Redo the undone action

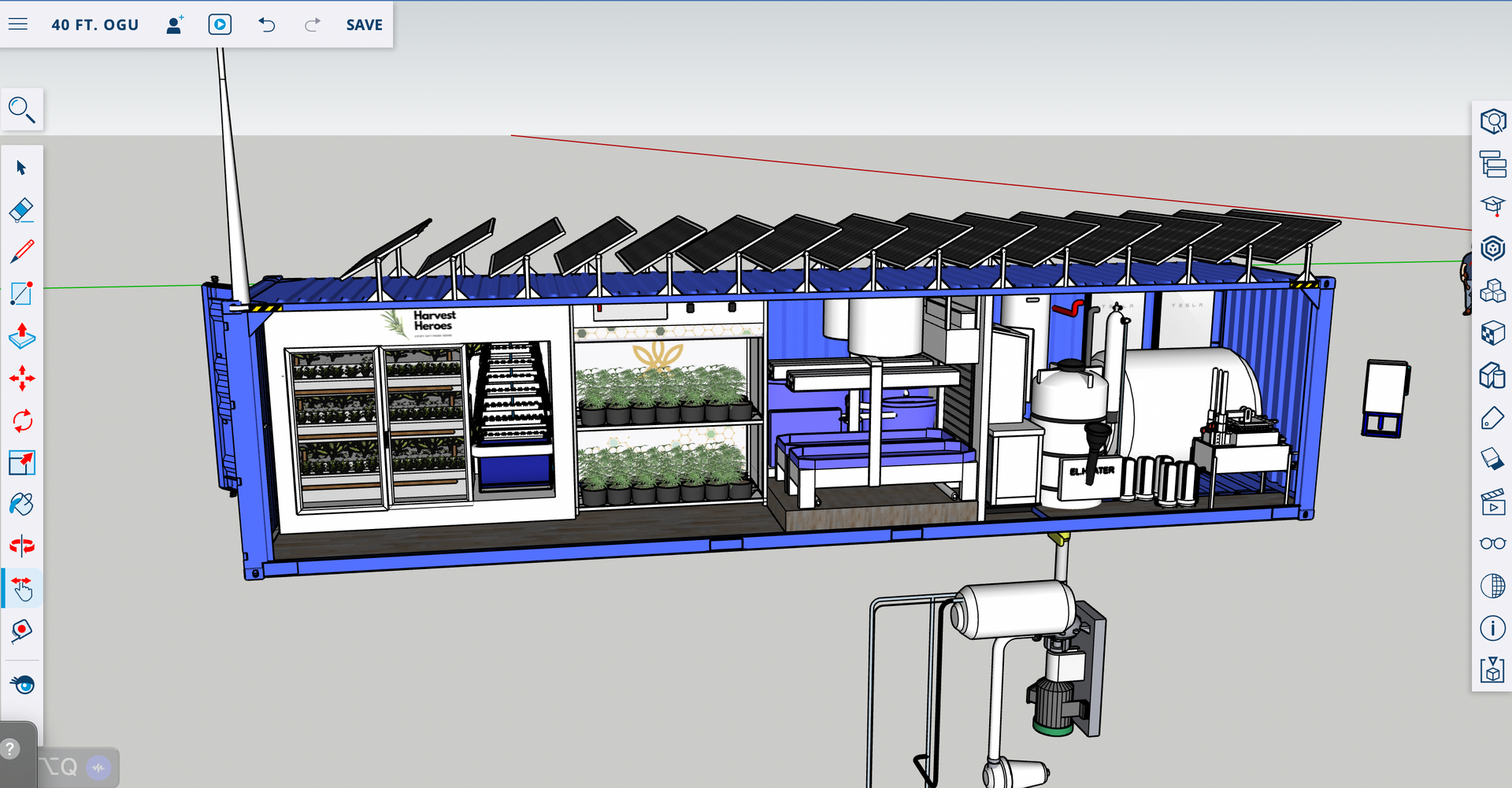(x=313, y=25)
